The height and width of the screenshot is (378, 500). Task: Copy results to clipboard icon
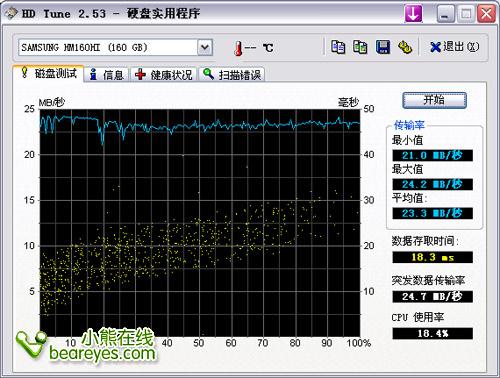[338, 47]
